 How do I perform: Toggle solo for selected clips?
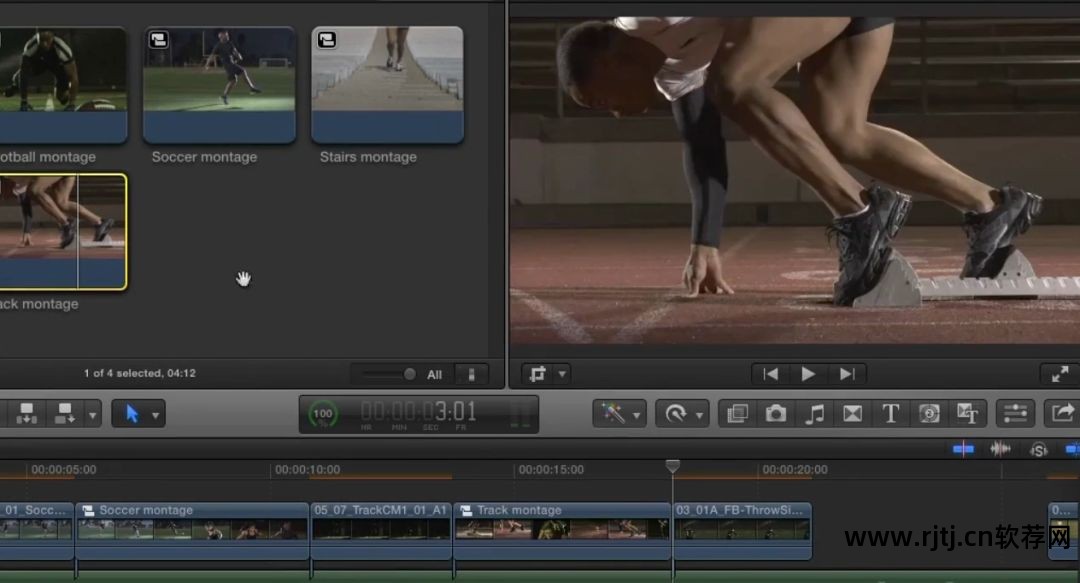pos(1039,449)
